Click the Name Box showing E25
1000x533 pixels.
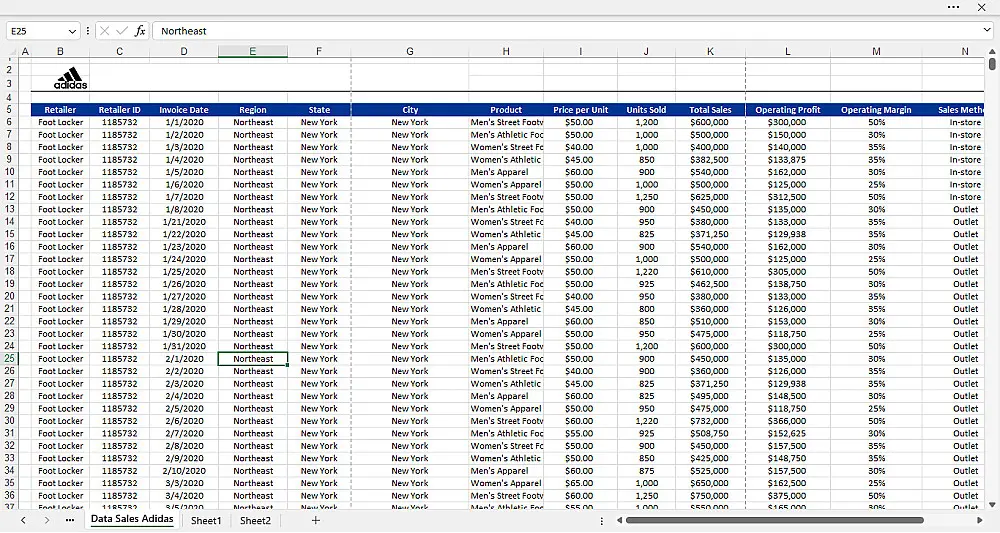pos(36,31)
